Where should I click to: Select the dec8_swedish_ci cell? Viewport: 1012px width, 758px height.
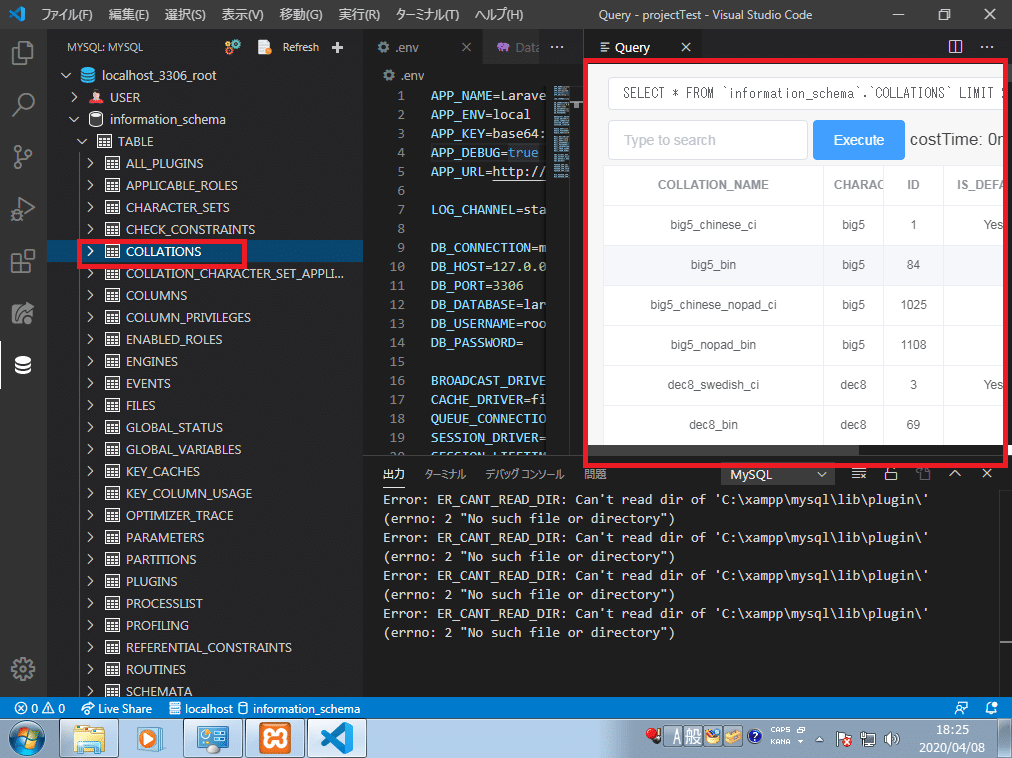(713, 385)
